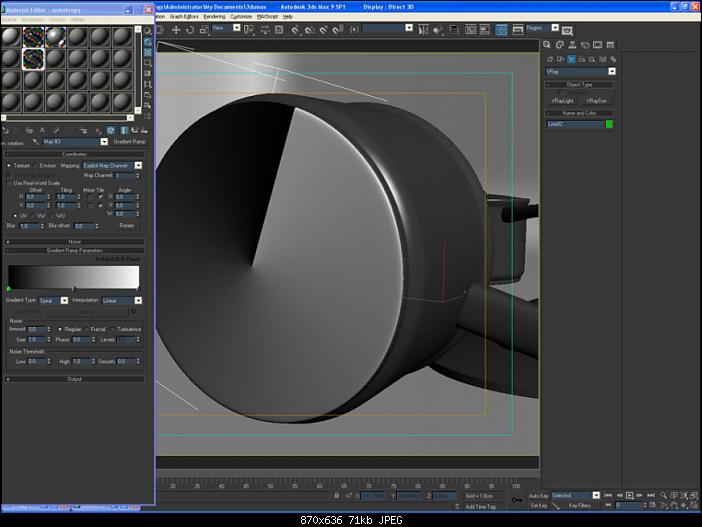Screen dimensions: 702x527
Task: Switch to Lights category in Create panel
Action: click(571, 58)
